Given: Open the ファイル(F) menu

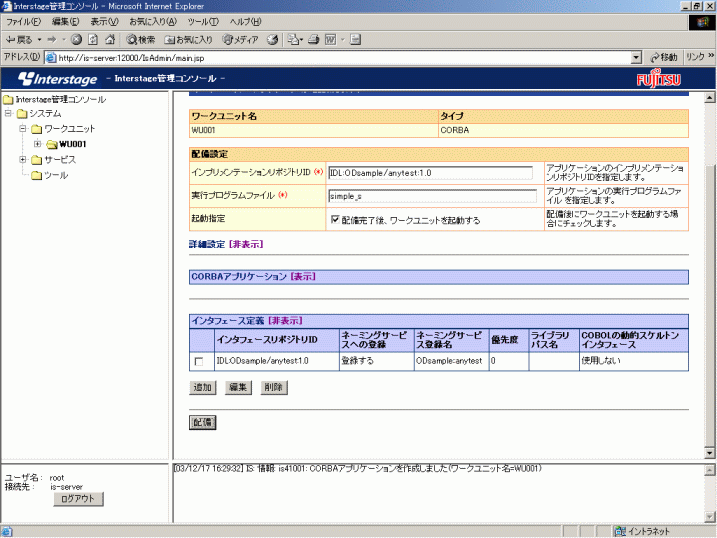Looking at the screenshot, I should (x=23, y=21).
